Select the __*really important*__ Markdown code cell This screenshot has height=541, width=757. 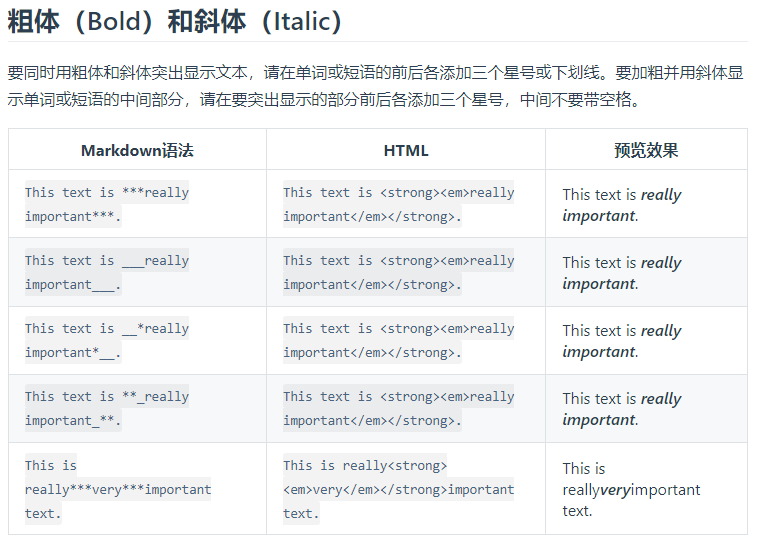point(107,340)
